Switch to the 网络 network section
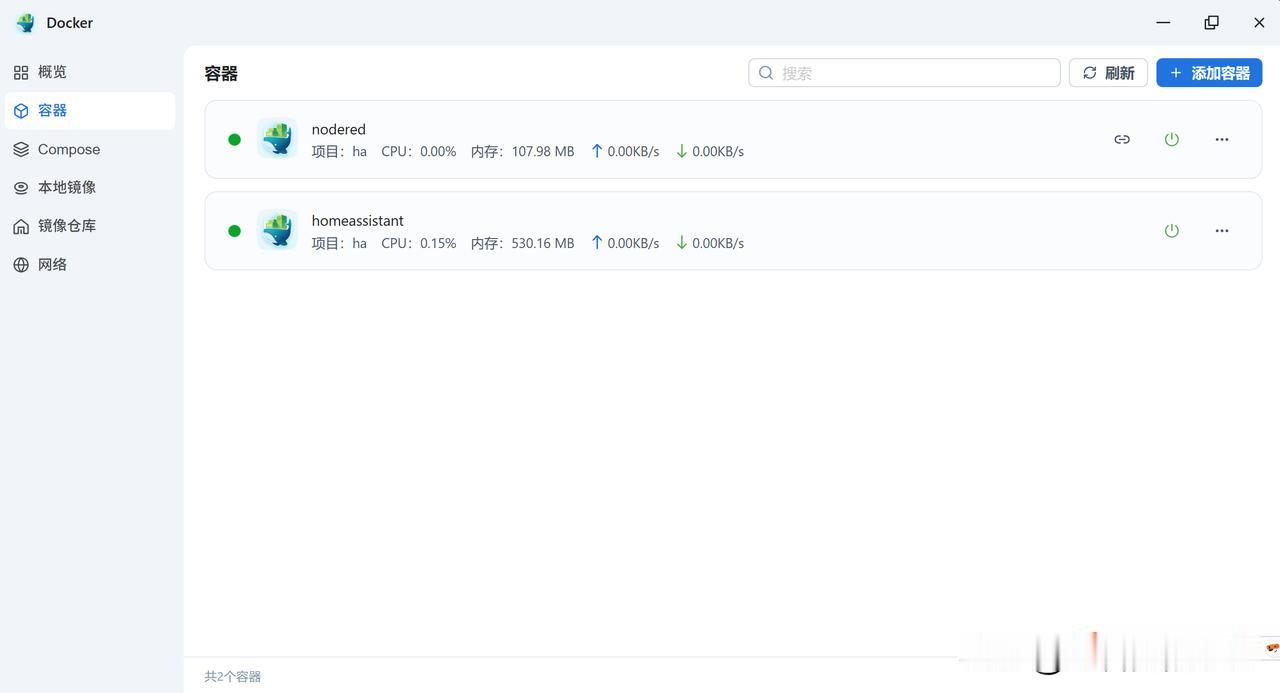This screenshot has width=1280, height=693. [x=90, y=264]
